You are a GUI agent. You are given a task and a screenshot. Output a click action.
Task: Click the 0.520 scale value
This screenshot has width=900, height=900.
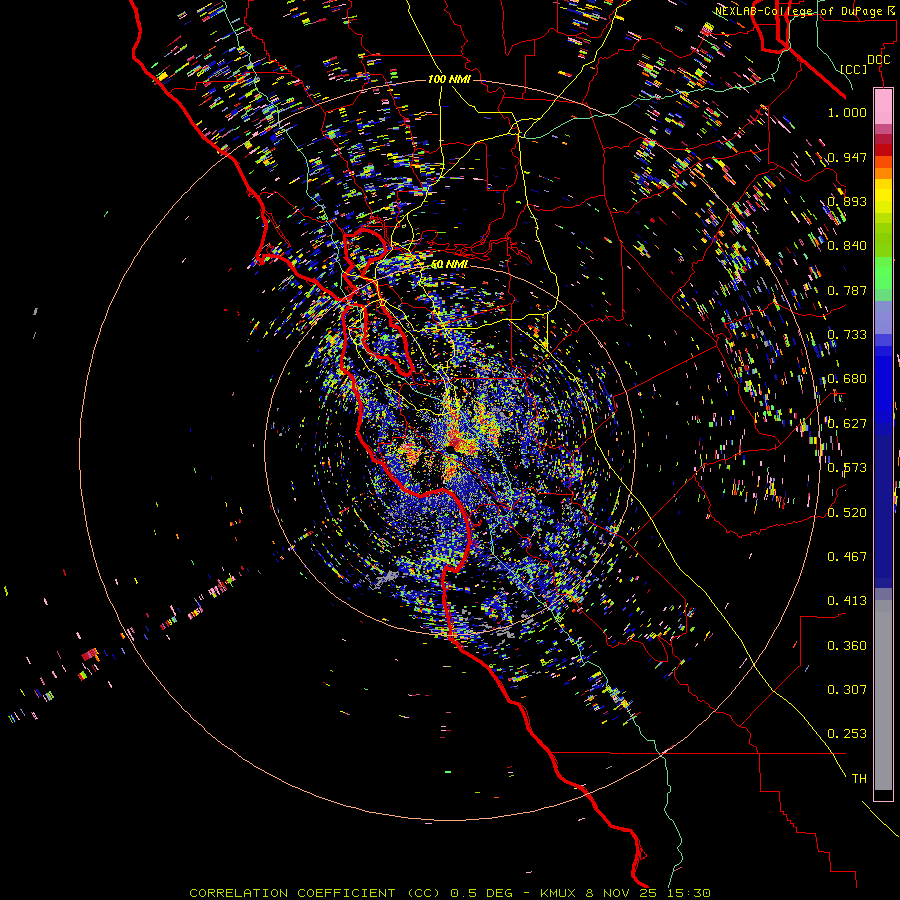[x=847, y=513]
